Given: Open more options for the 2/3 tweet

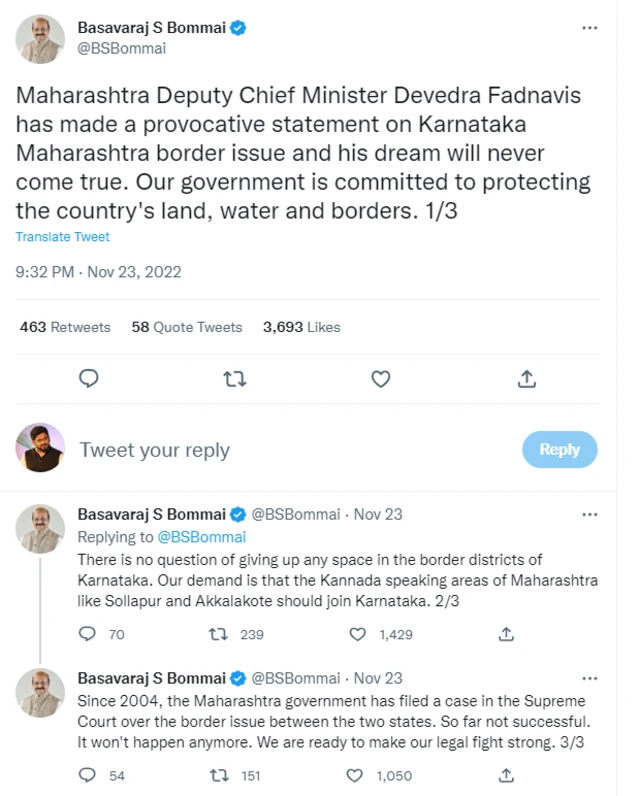Looking at the screenshot, I should [590, 514].
